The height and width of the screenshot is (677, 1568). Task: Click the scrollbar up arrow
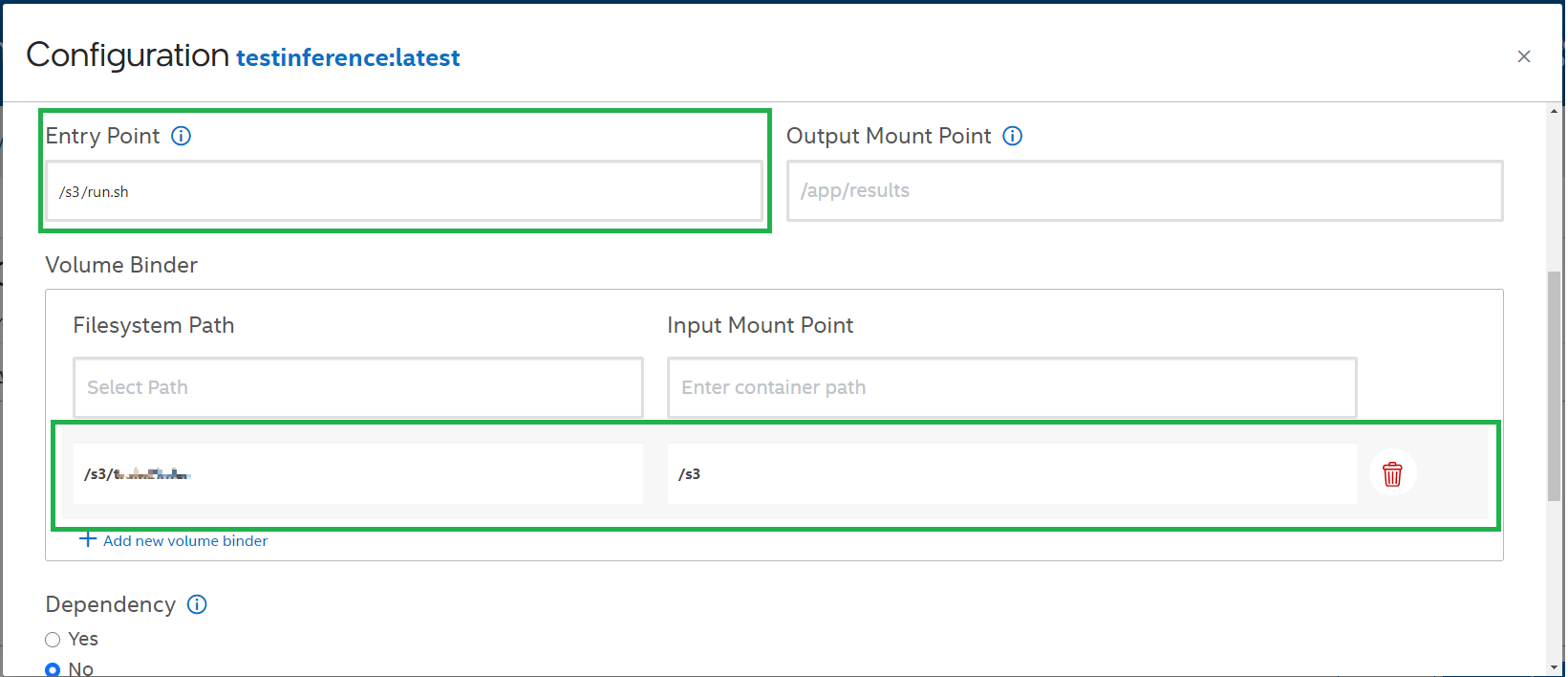click(1554, 111)
